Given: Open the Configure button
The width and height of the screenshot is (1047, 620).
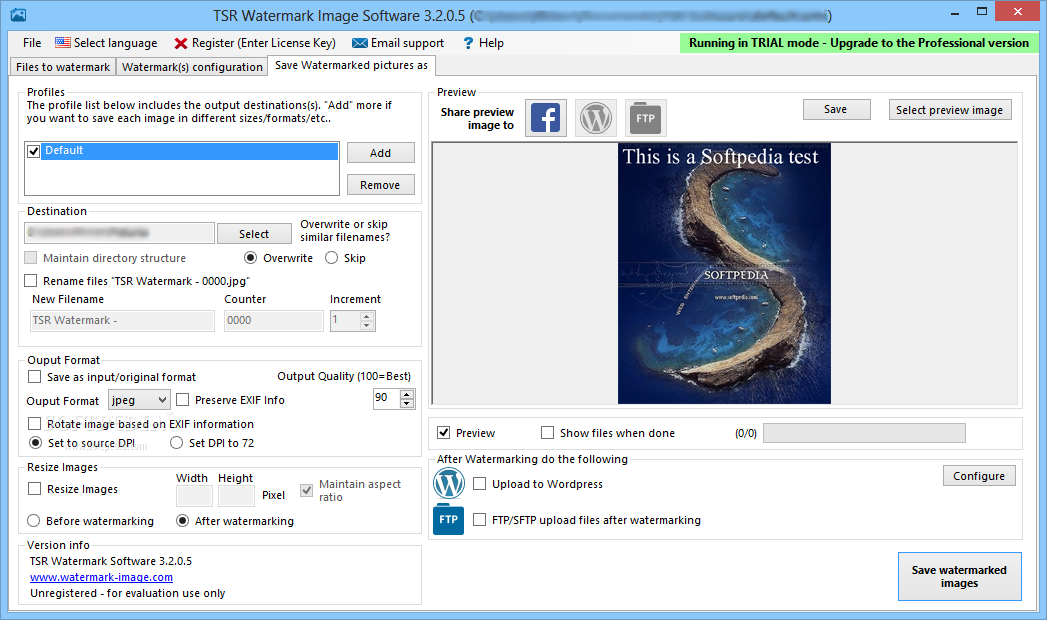Looking at the screenshot, I should [979, 476].
